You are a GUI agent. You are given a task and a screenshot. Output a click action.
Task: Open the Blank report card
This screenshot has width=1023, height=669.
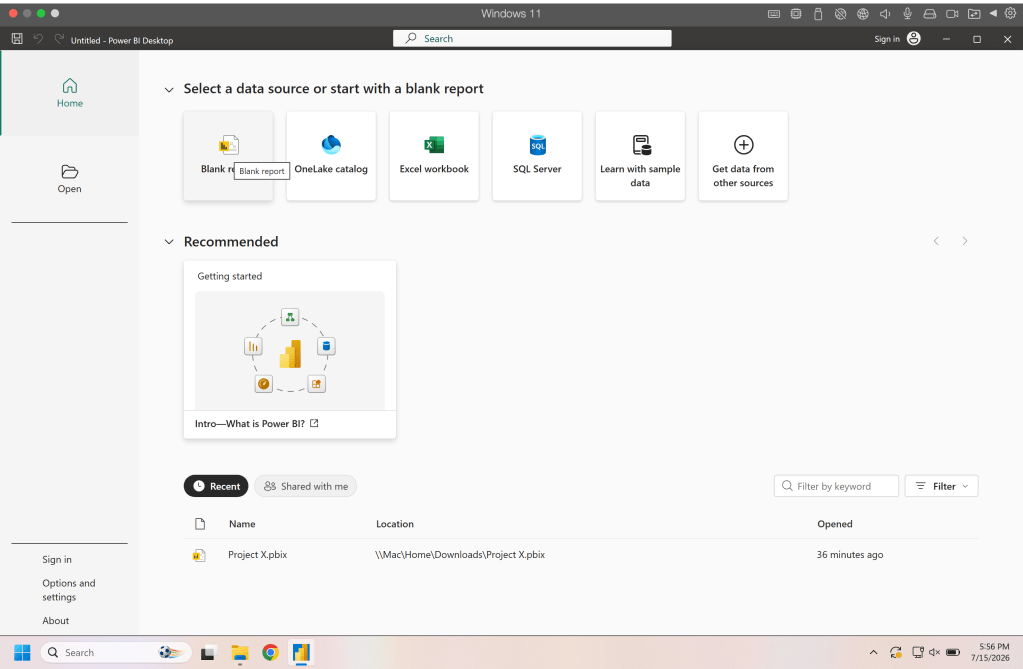click(228, 155)
